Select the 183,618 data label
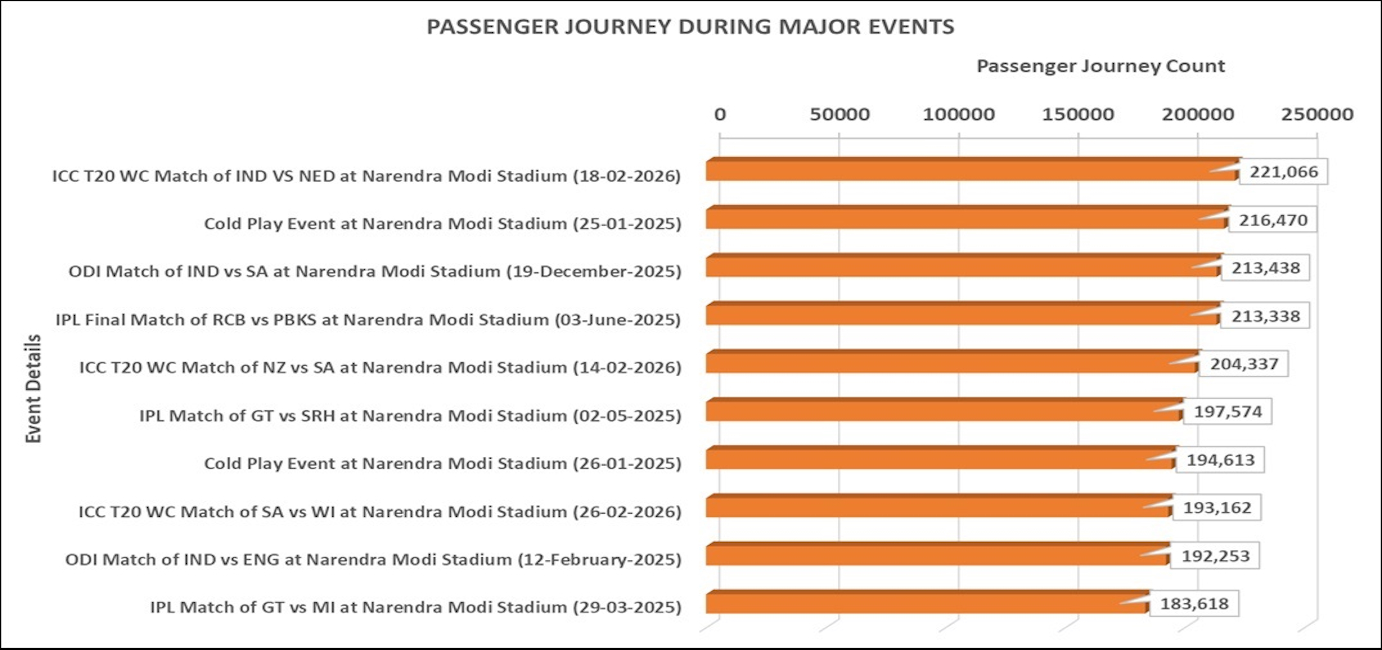Screen dimensions: 1382x650 tap(1194, 604)
